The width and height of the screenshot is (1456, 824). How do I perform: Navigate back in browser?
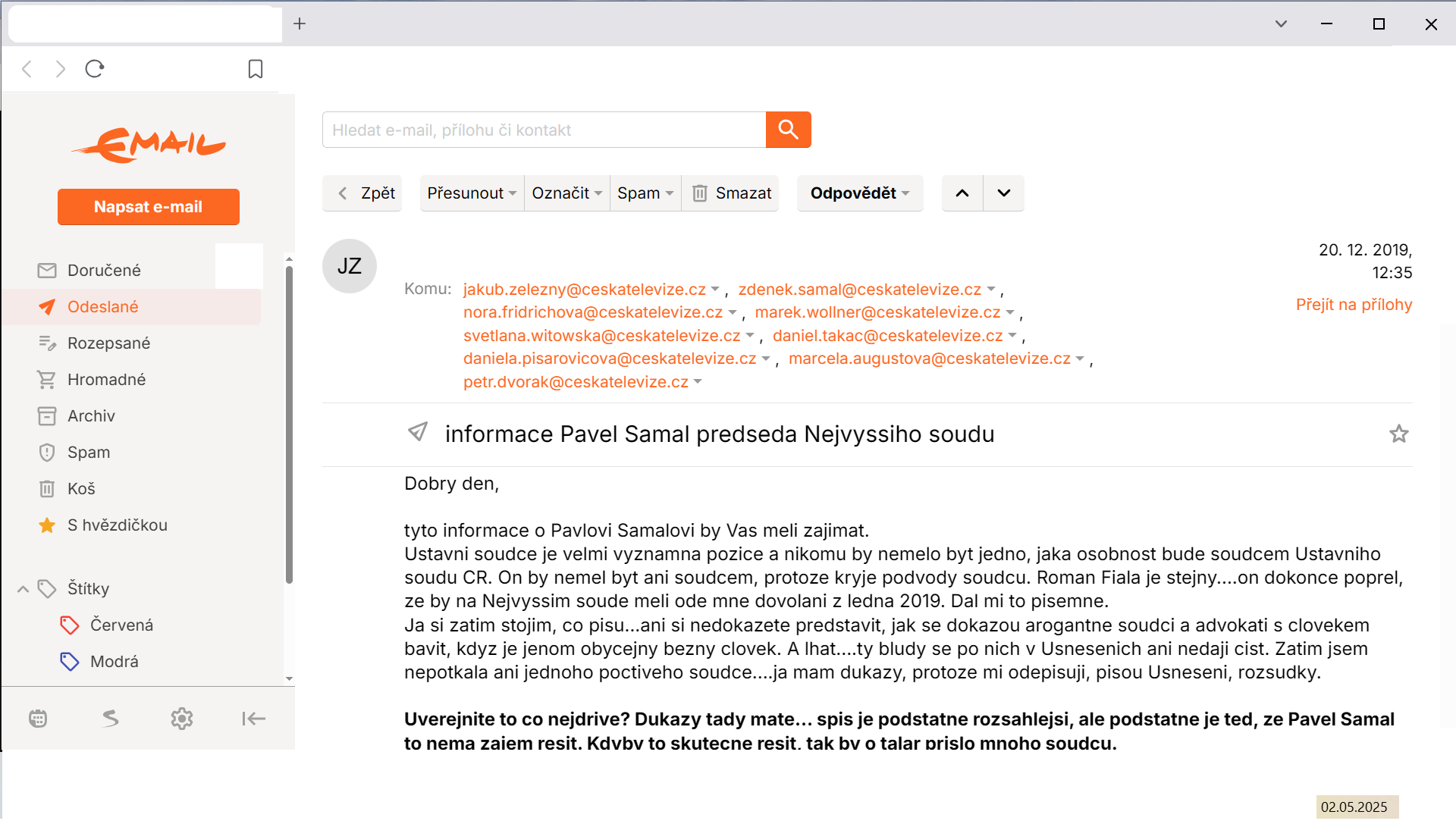pos(27,69)
